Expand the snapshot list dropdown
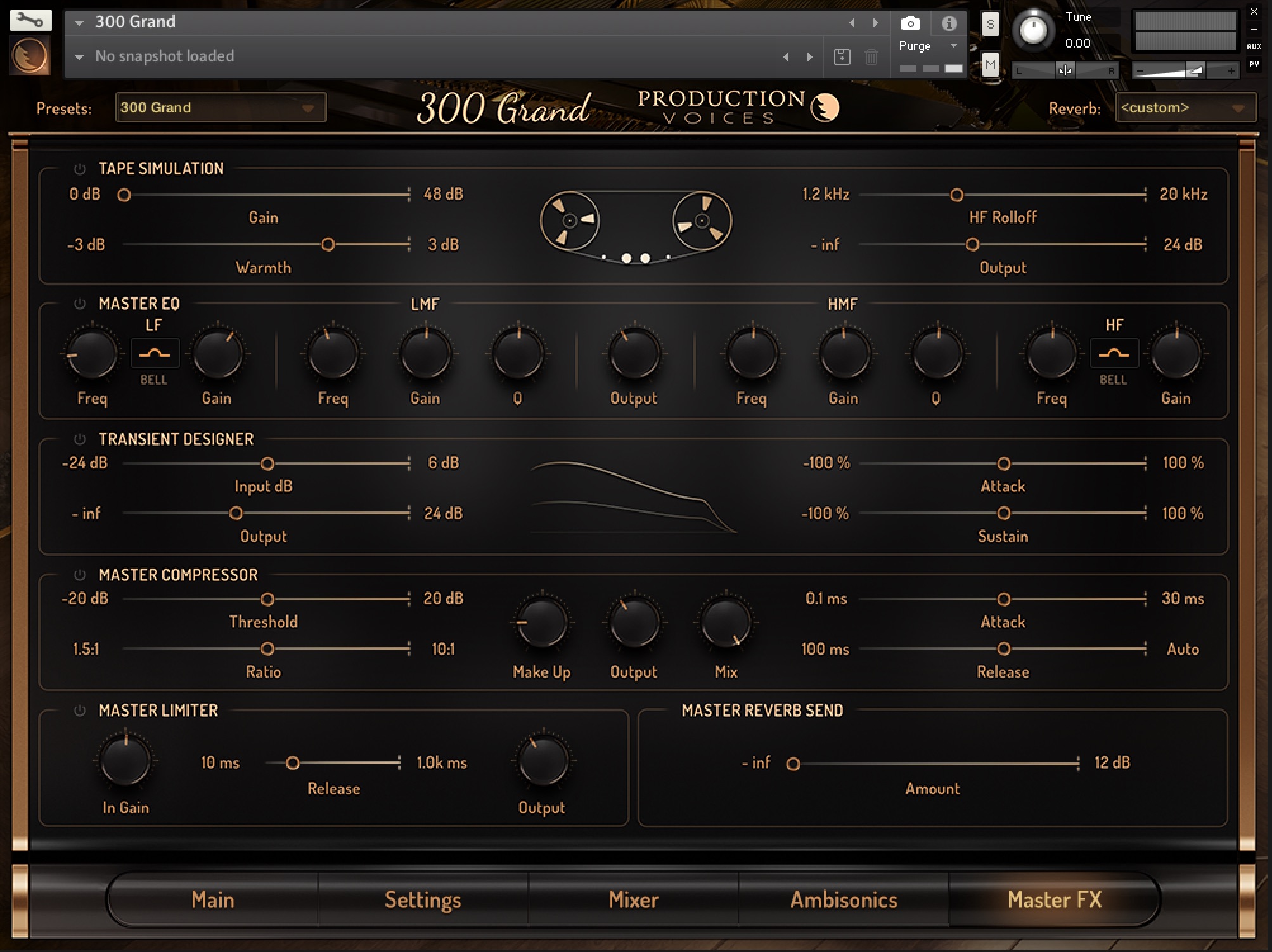This screenshot has height=952, width=1272. click(x=79, y=57)
